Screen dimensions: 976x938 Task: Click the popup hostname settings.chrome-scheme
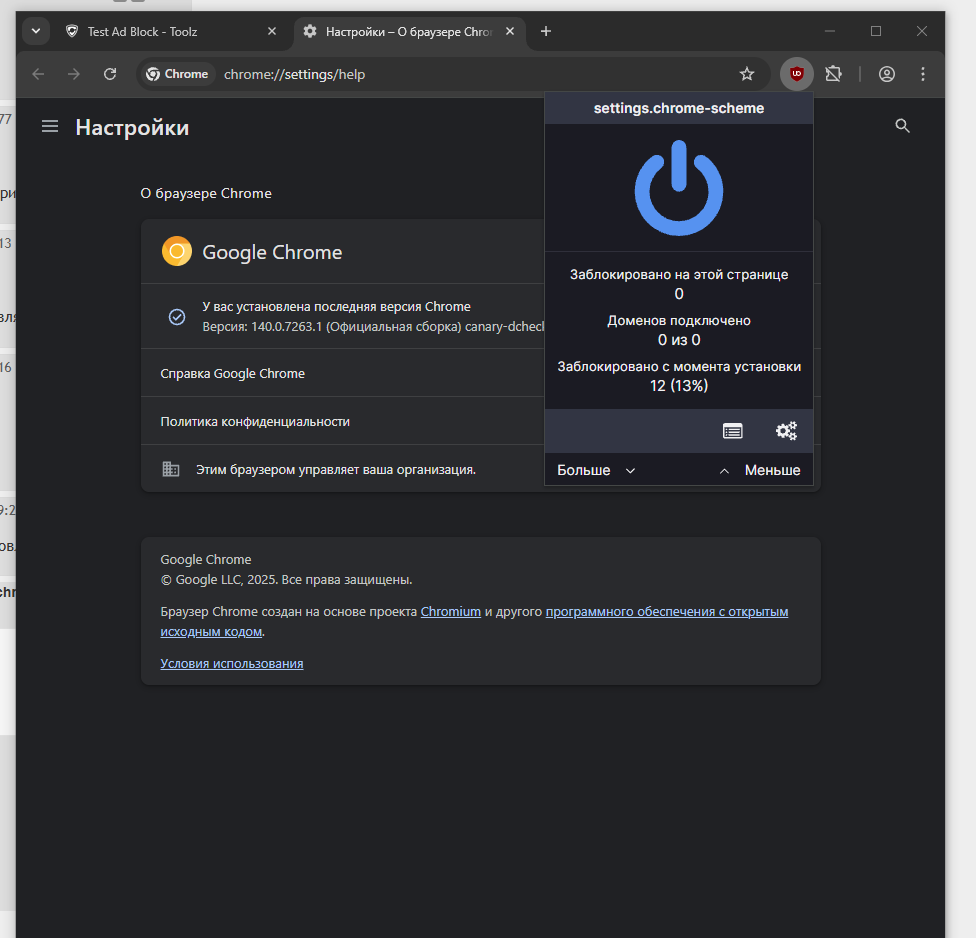point(678,108)
